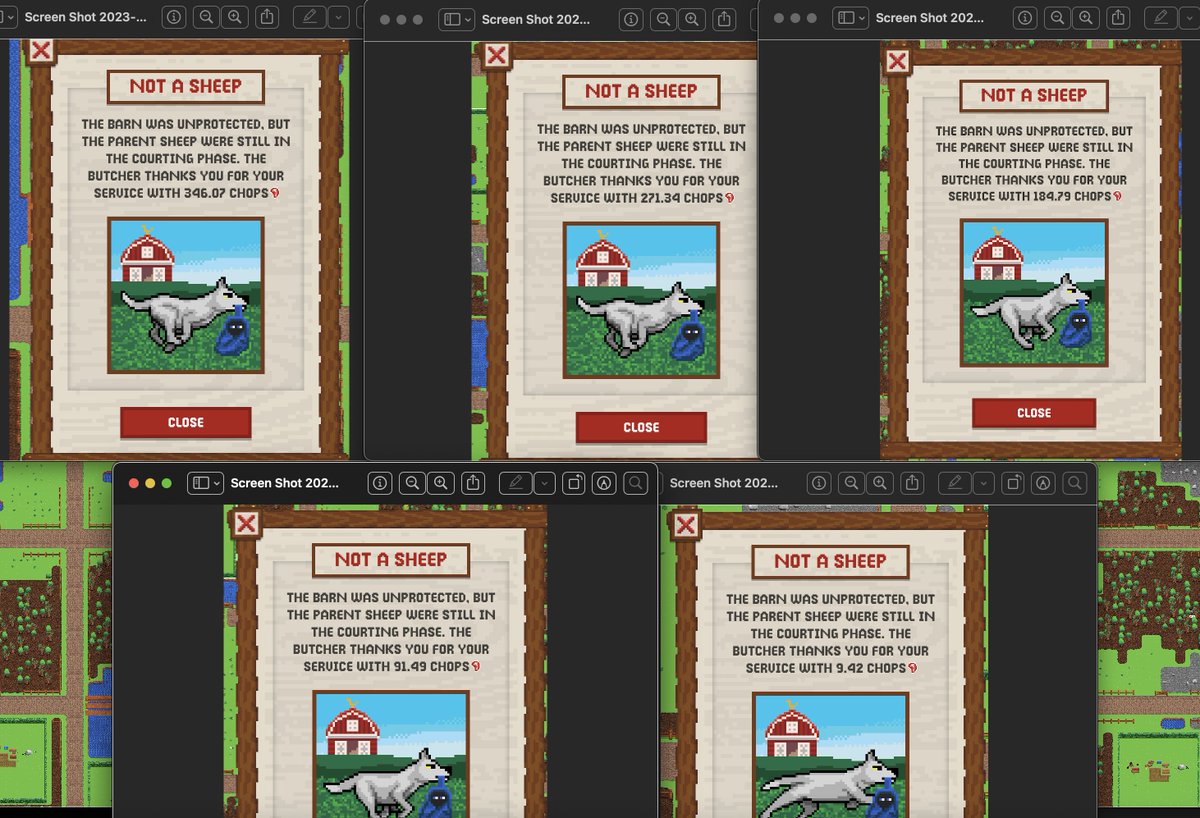This screenshot has width=1200, height=818.
Task: Click the red CLOSE button under the 346.07 CHOPS message
Action: [186, 422]
